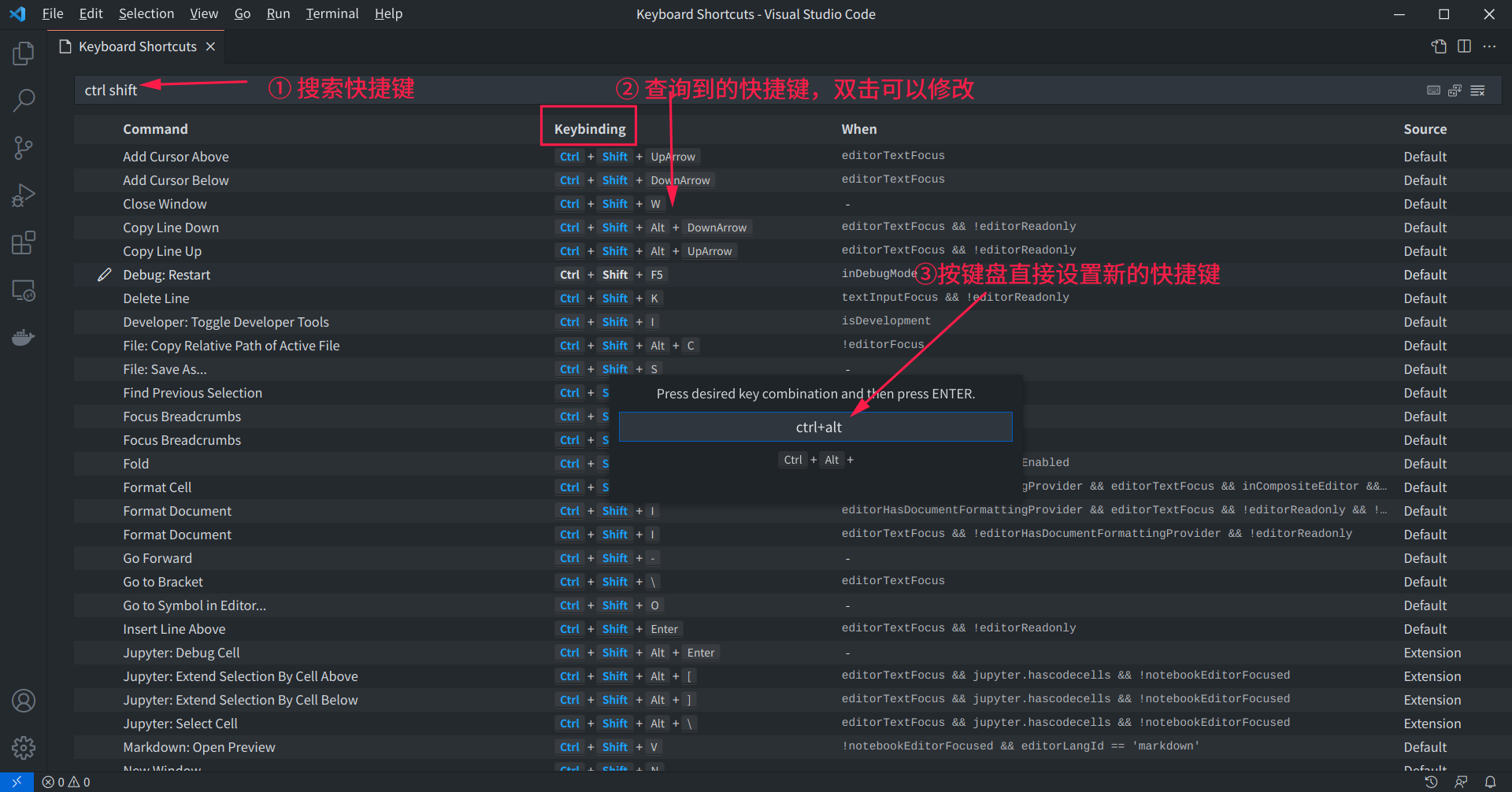1512x792 pixels.
Task: Click the Command column header
Action: point(155,129)
